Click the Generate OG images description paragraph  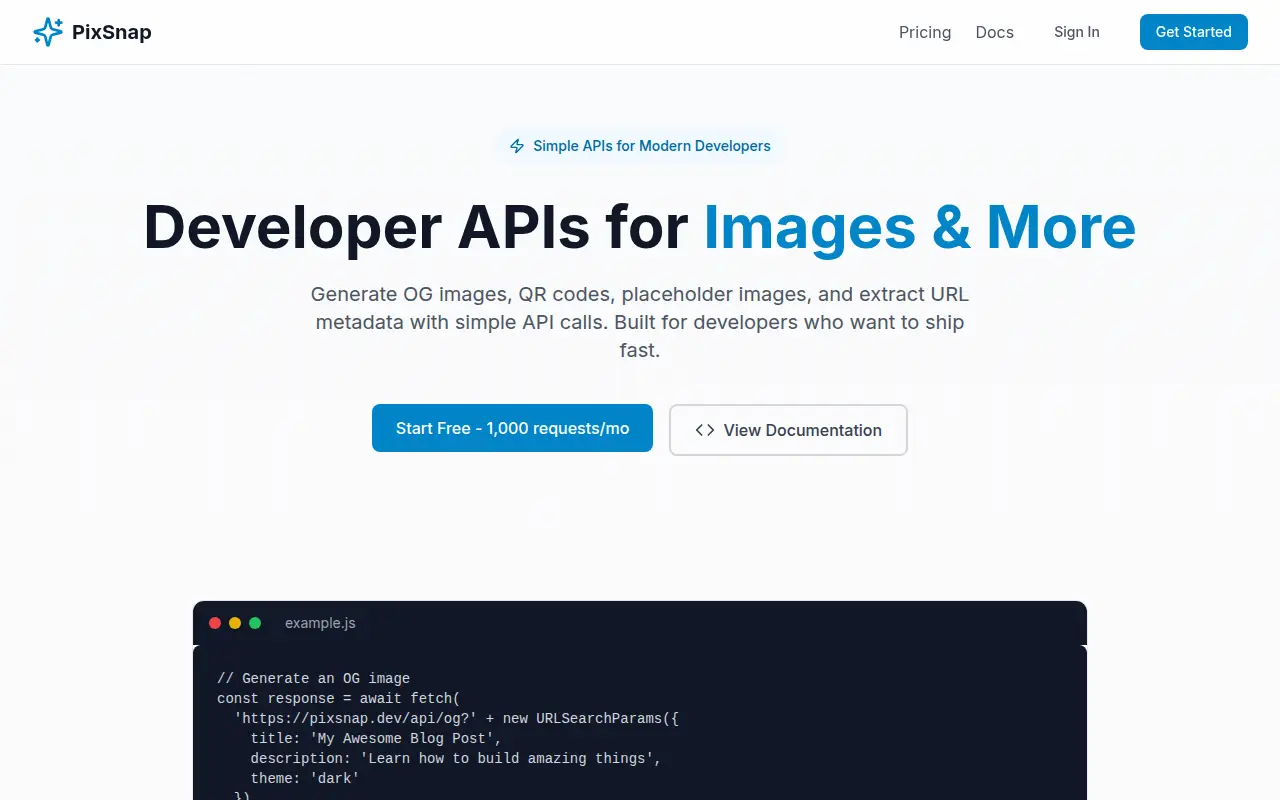coord(640,322)
